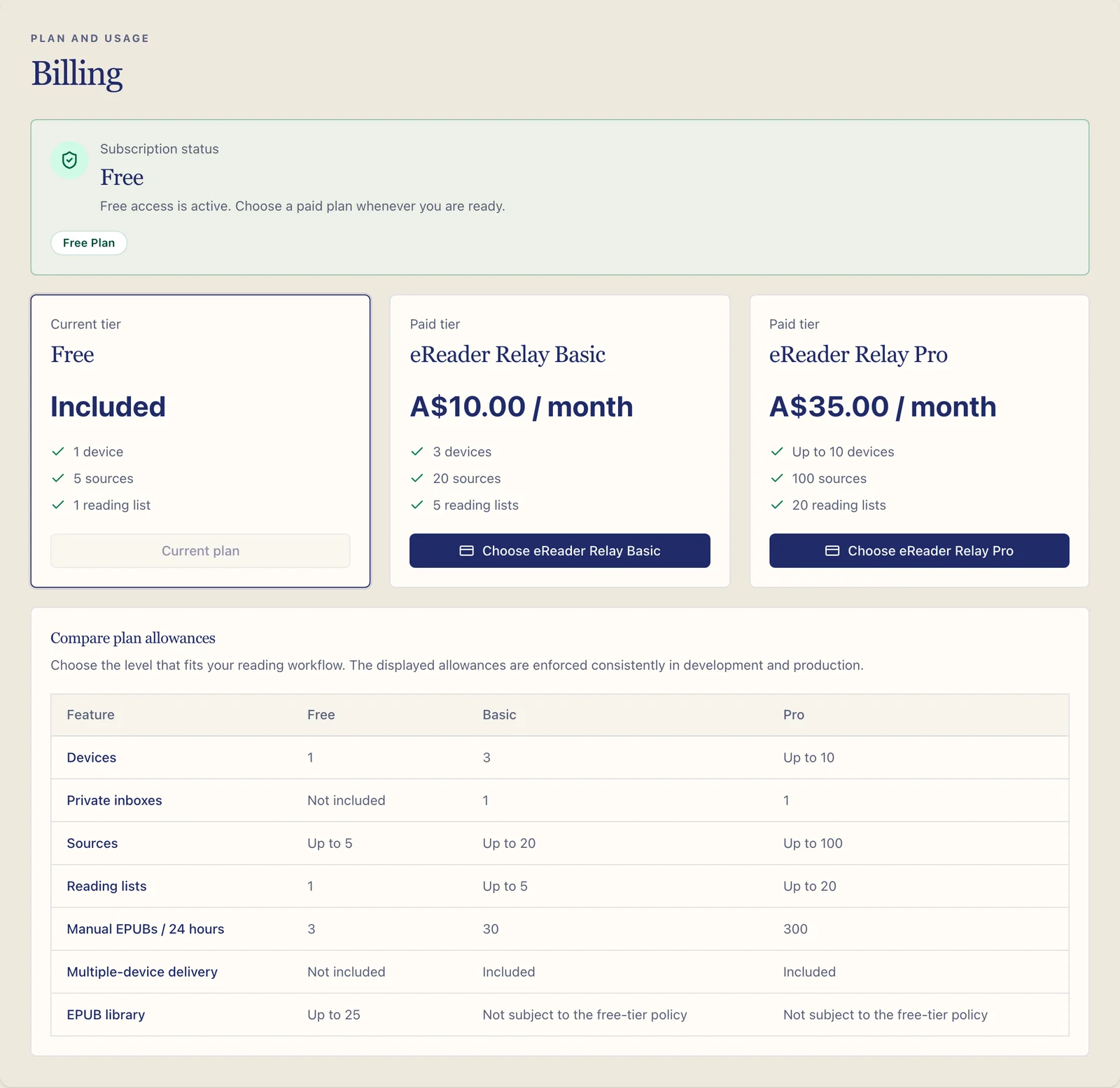Click the Manual EPUBs / 24 hours row label
1120x1088 pixels.
click(146, 929)
